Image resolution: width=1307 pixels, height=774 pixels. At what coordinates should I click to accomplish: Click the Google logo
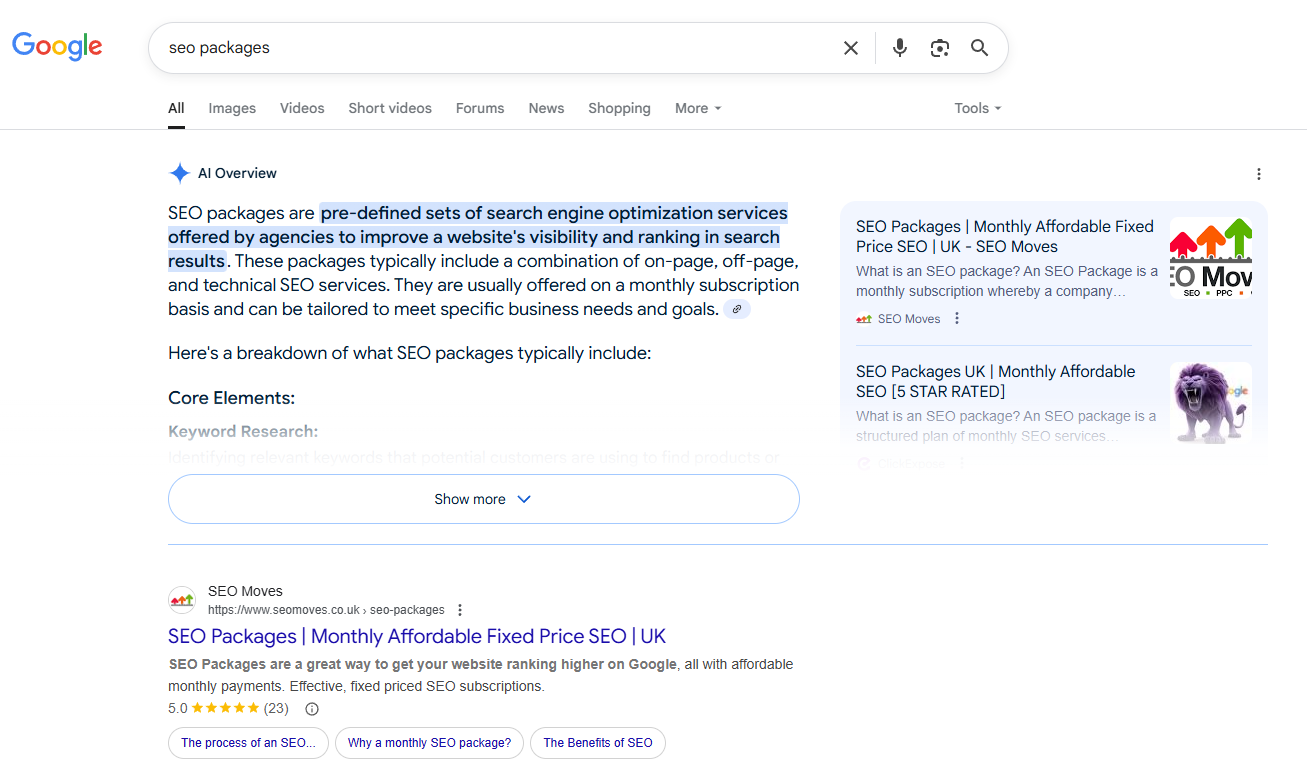coord(57,46)
